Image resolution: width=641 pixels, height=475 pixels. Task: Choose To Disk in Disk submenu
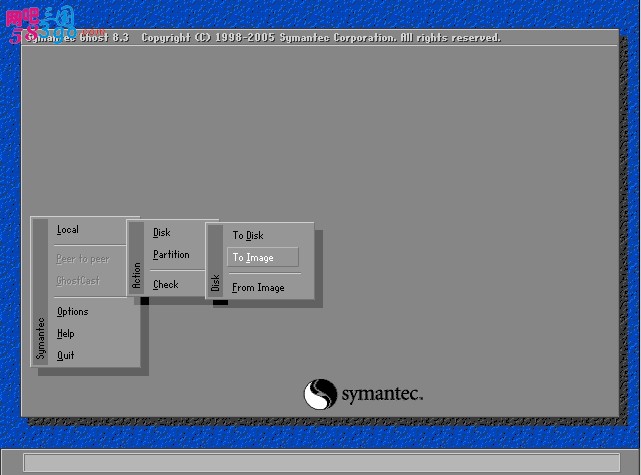pyautogui.click(x=248, y=235)
